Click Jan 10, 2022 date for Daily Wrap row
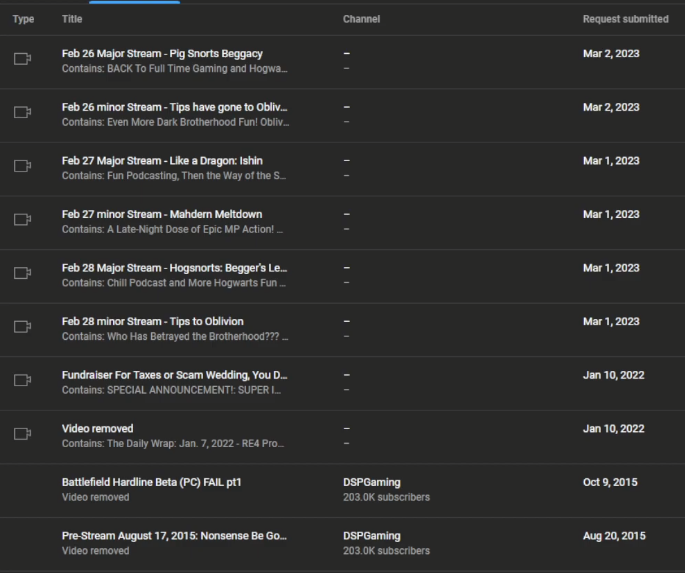685x573 pixels. 613,428
